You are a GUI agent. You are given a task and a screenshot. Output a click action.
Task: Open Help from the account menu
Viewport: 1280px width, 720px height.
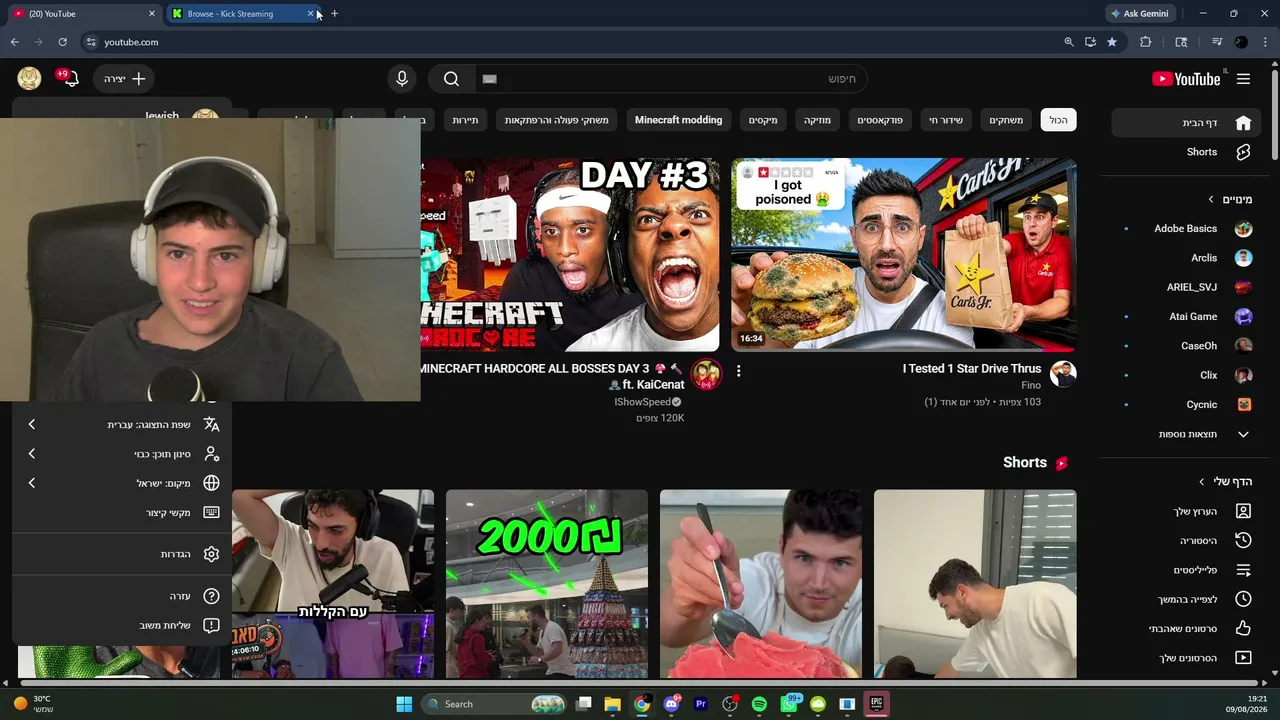122,596
